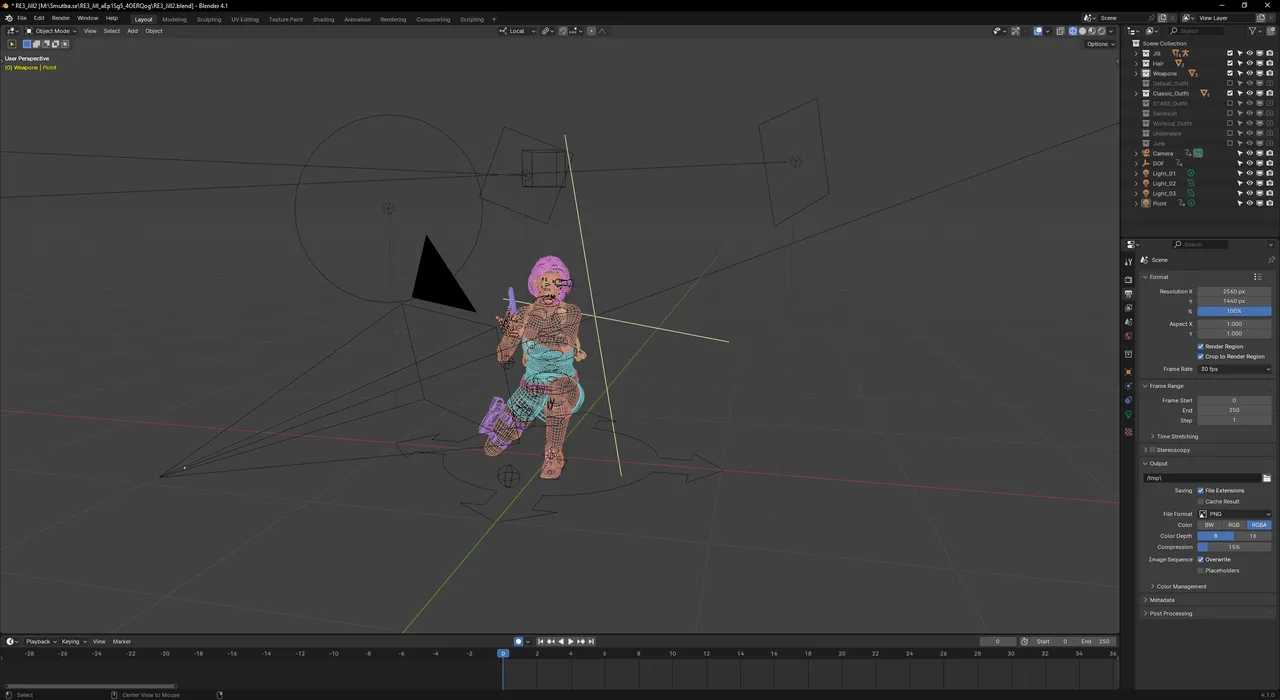Select RGB color mode button

coord(1234,525)
